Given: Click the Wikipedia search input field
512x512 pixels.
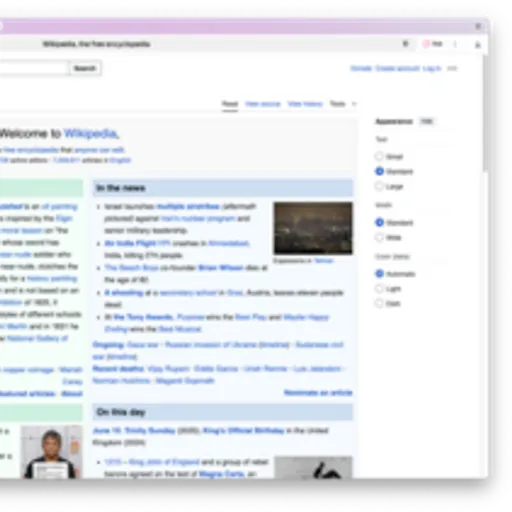Looking at the screenshot, I should [x=34, y=68].
